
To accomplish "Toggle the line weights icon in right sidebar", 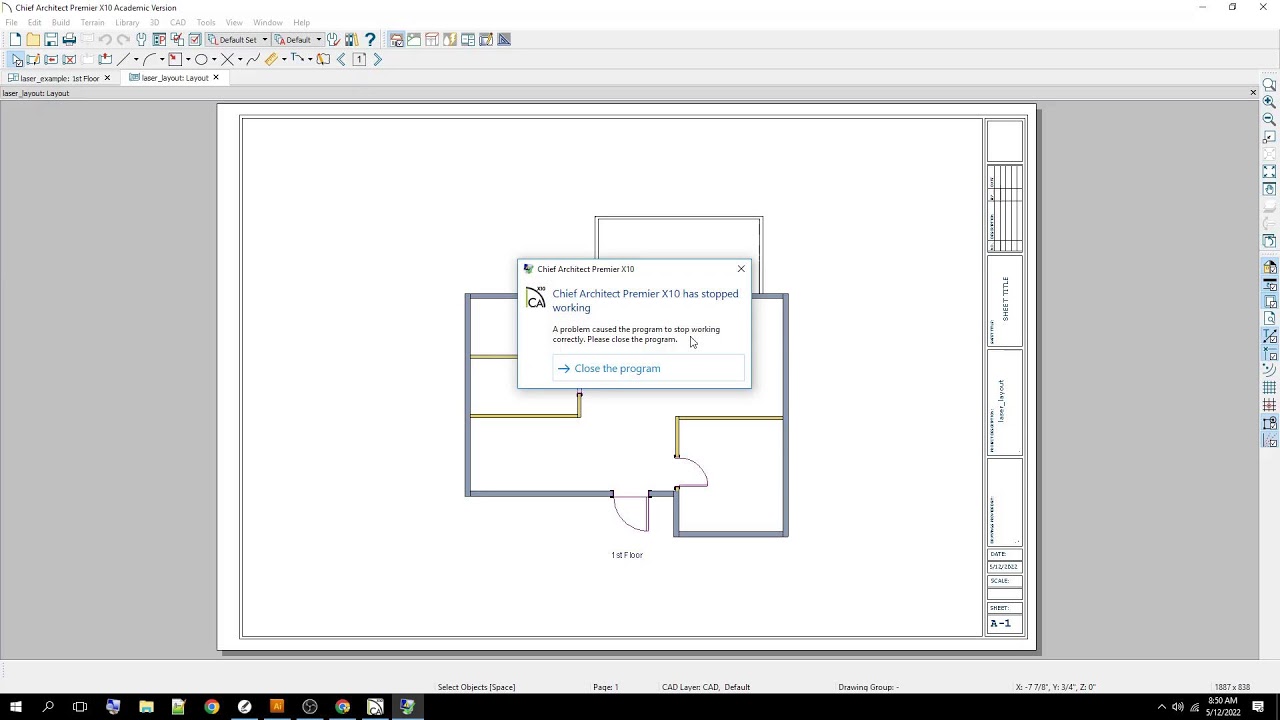I will [x=1269, y=285].
